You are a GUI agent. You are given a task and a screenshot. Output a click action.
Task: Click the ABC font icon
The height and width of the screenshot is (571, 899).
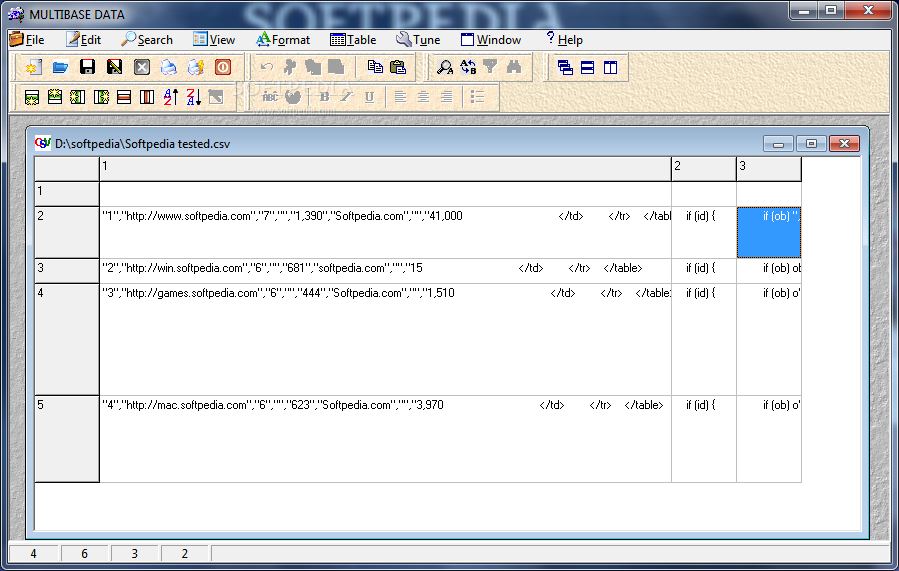click(269, 97)
